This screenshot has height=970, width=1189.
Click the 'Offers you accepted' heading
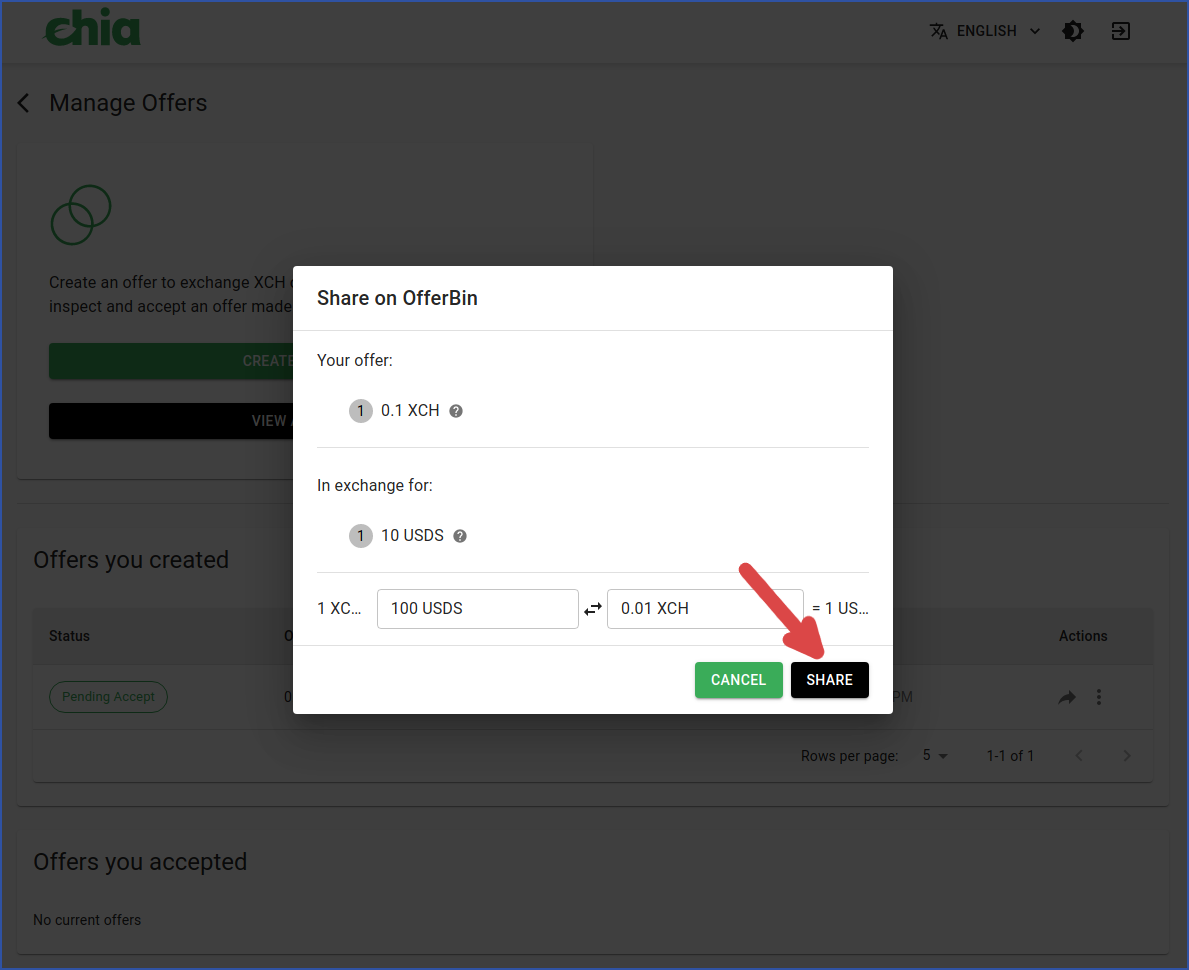[x=140, y=862]
